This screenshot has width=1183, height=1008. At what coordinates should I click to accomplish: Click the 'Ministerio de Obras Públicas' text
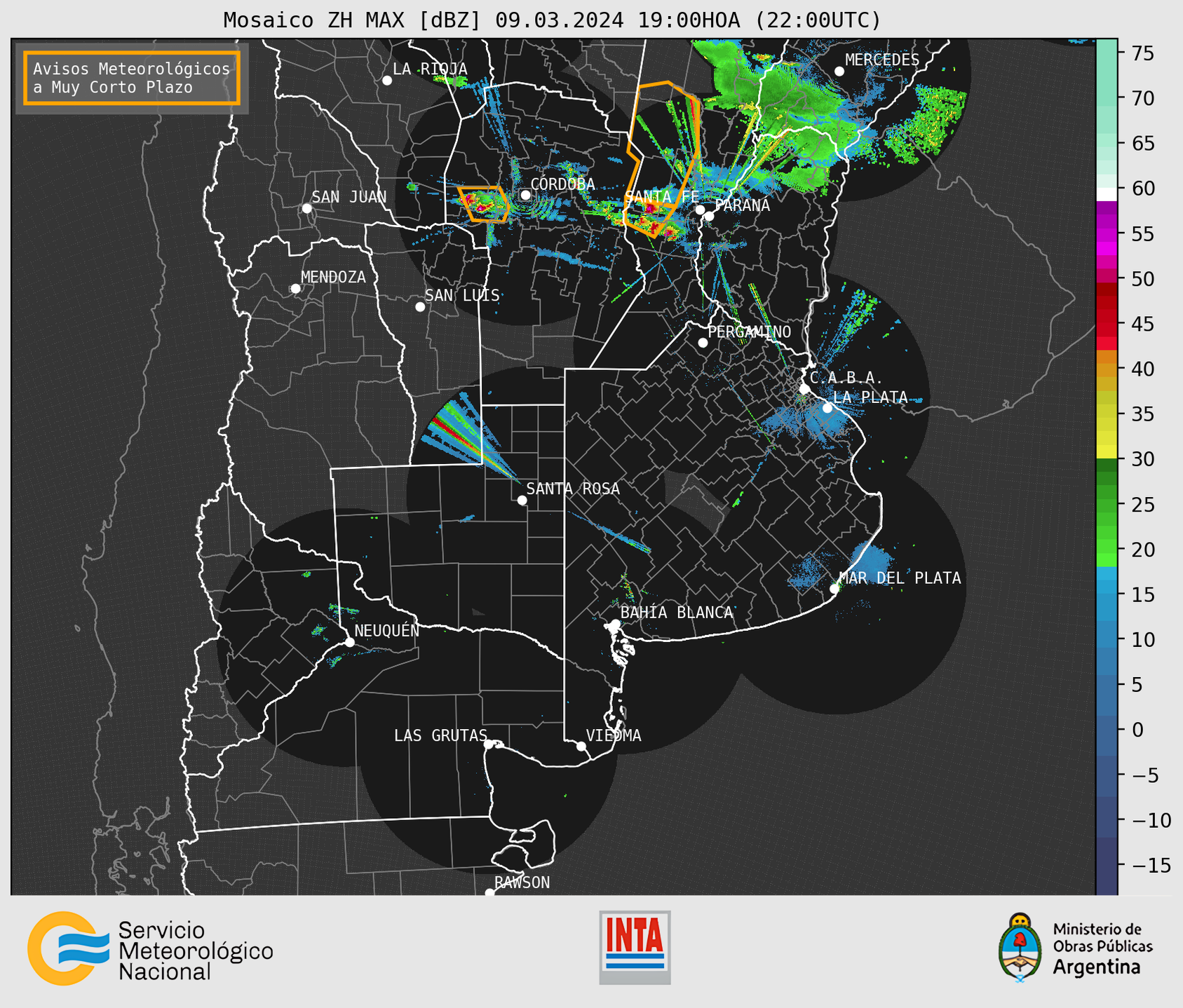(x=1102, y=937)
